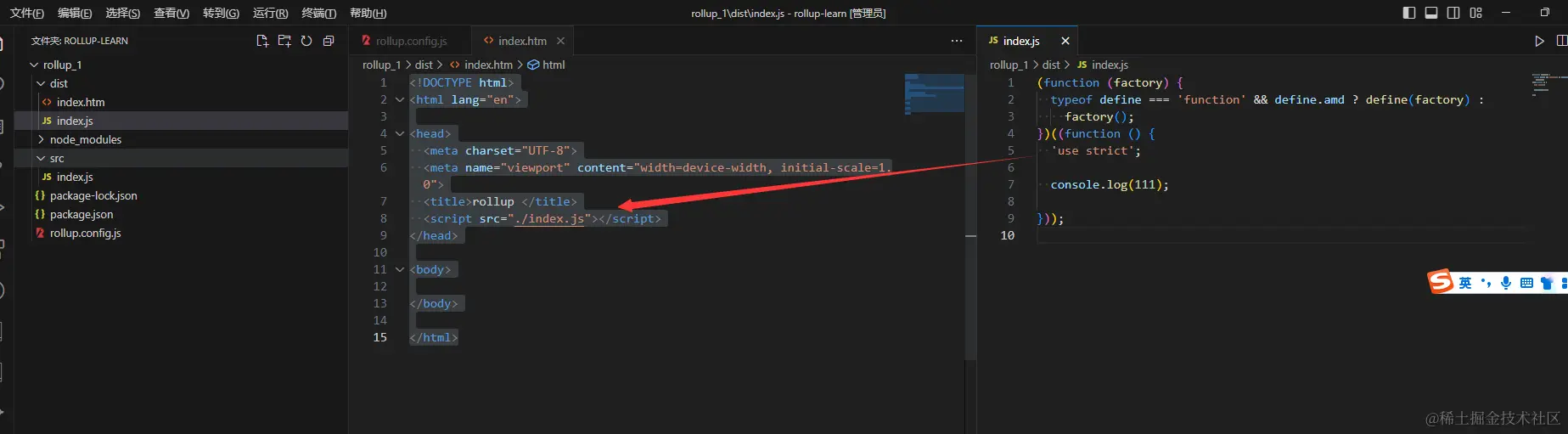Collapse all folders in the explorer
The image size is (1568, 434).
(329, 41)
